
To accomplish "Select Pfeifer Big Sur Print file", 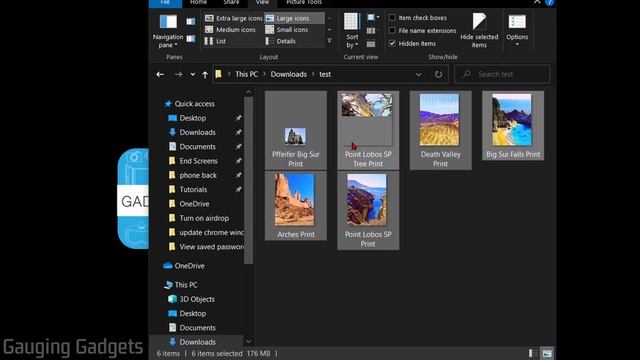I will (x=296, y=130).
